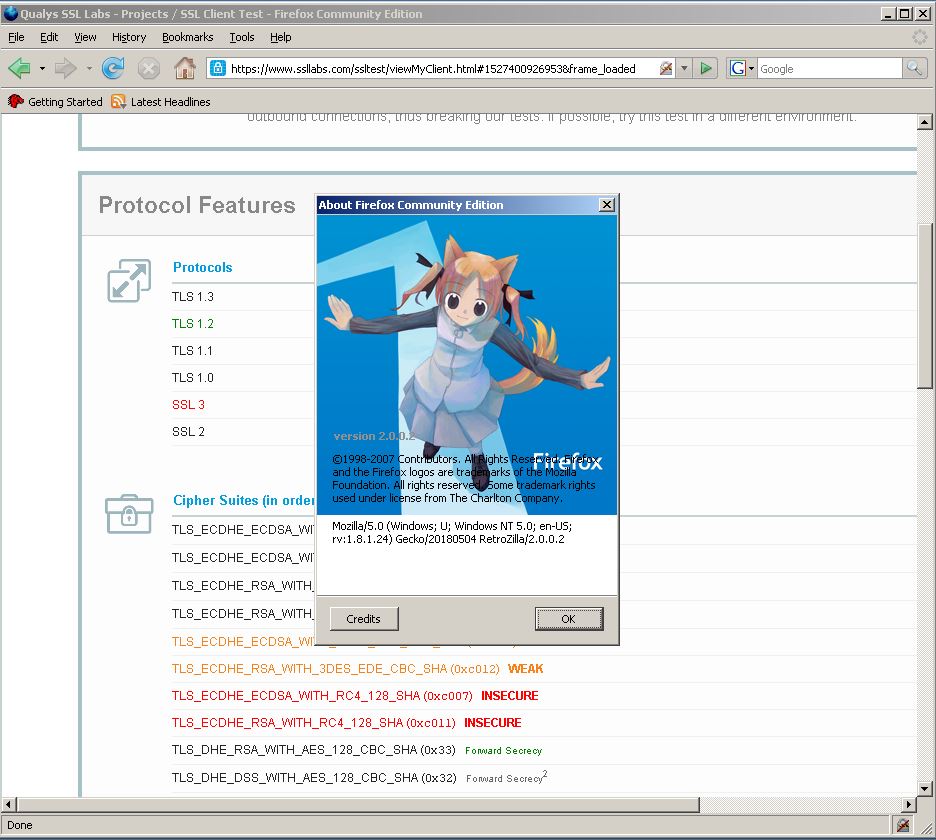This screenshot has width=936, height=840.
Task: Click TLS_ECDHE_RSA_WITH_RC4_128_SHA cipher text
Action: pos(313,722)
